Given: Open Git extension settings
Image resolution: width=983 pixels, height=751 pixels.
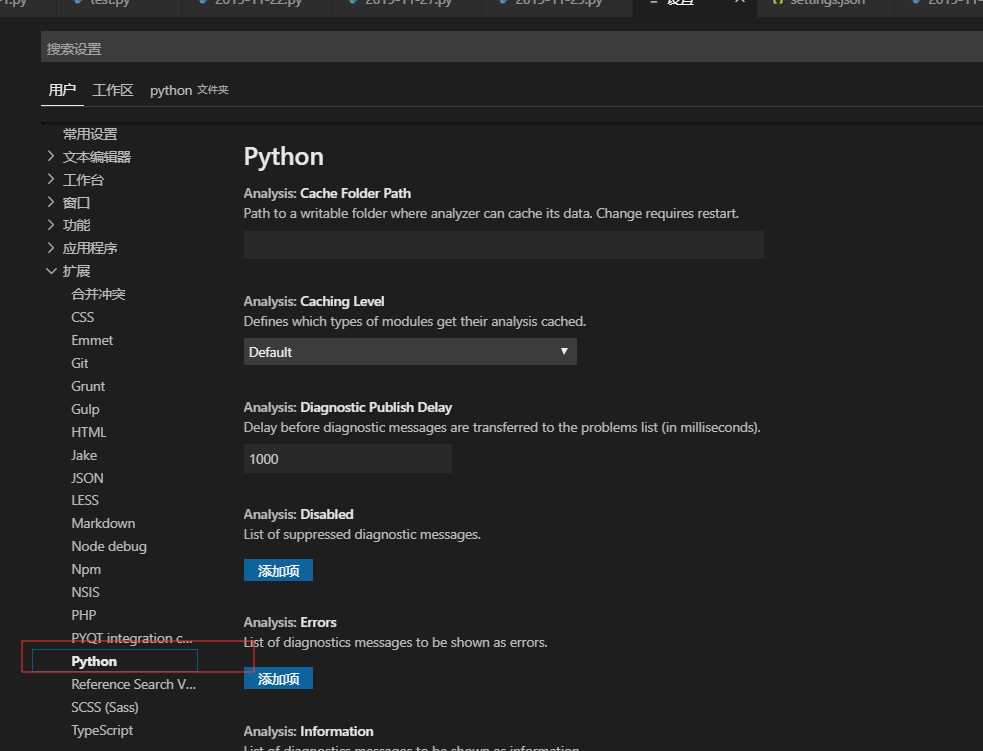Looking at the screenshot, I should pyautogui.click(x=80, y=363).
